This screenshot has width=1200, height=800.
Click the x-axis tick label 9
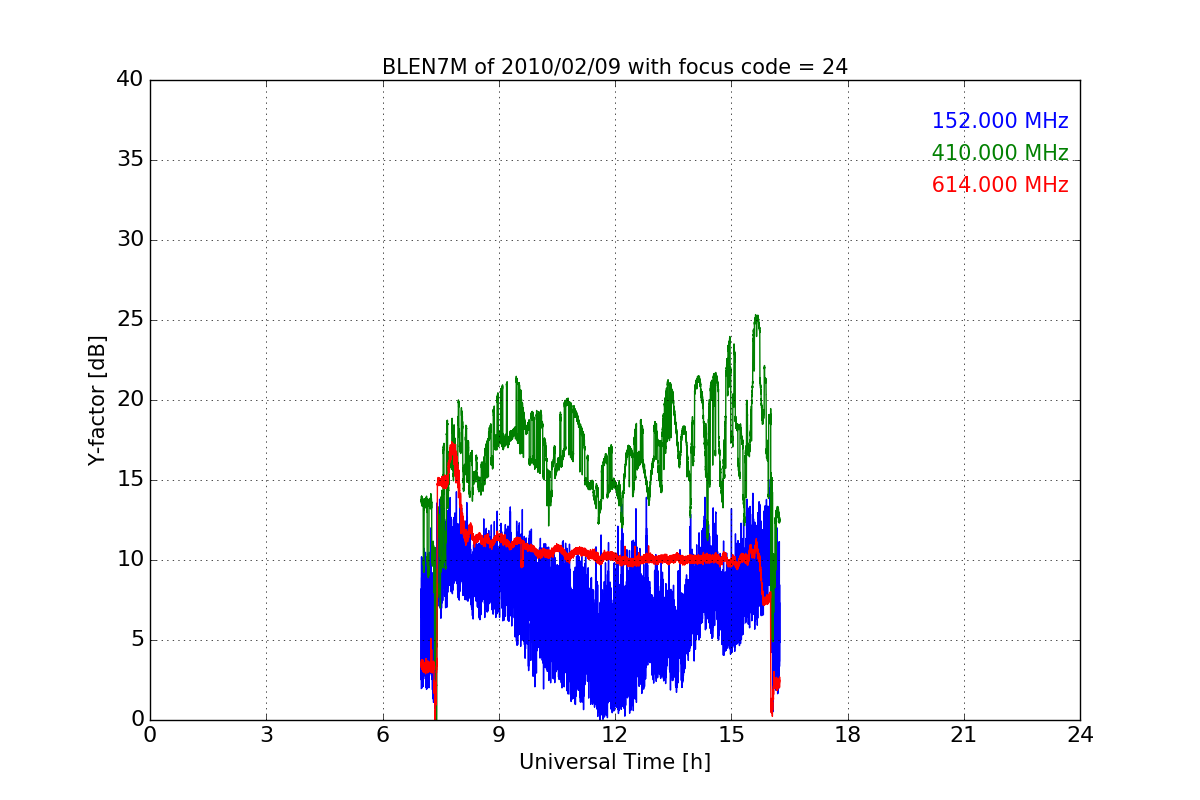(499, 734)
